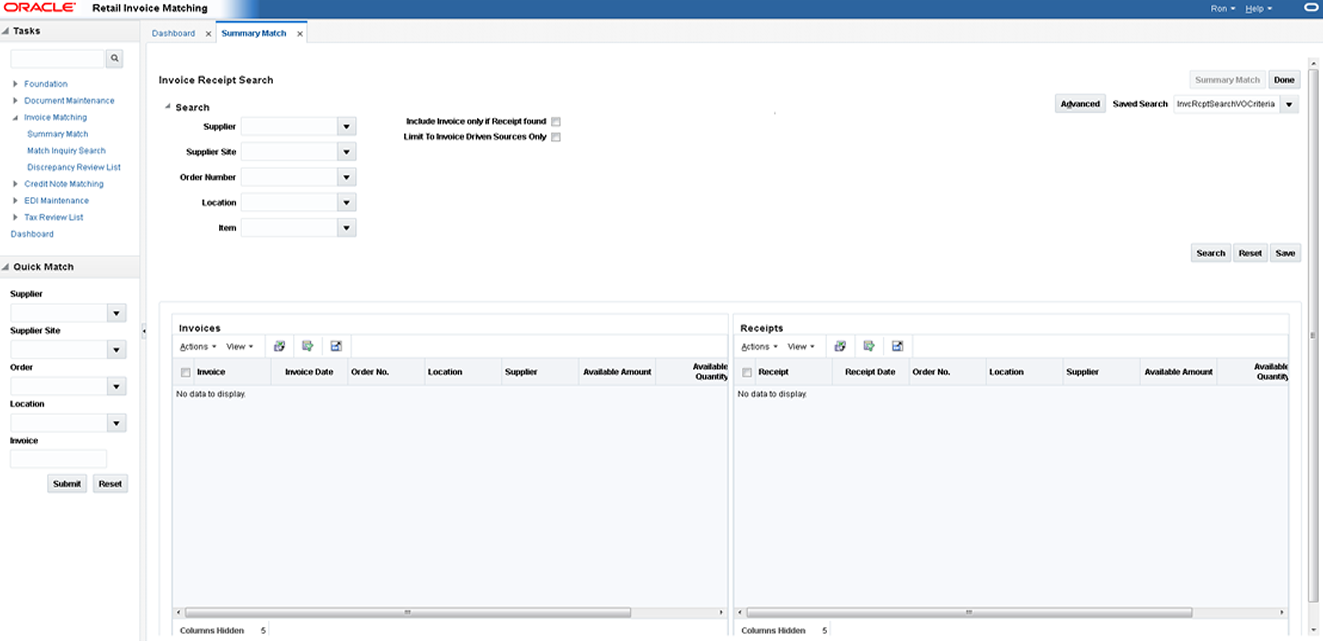1323x642 pixels.
Task: Collapse the Tasks panel header
Action: pyautogui.click(x=6, y=31)
